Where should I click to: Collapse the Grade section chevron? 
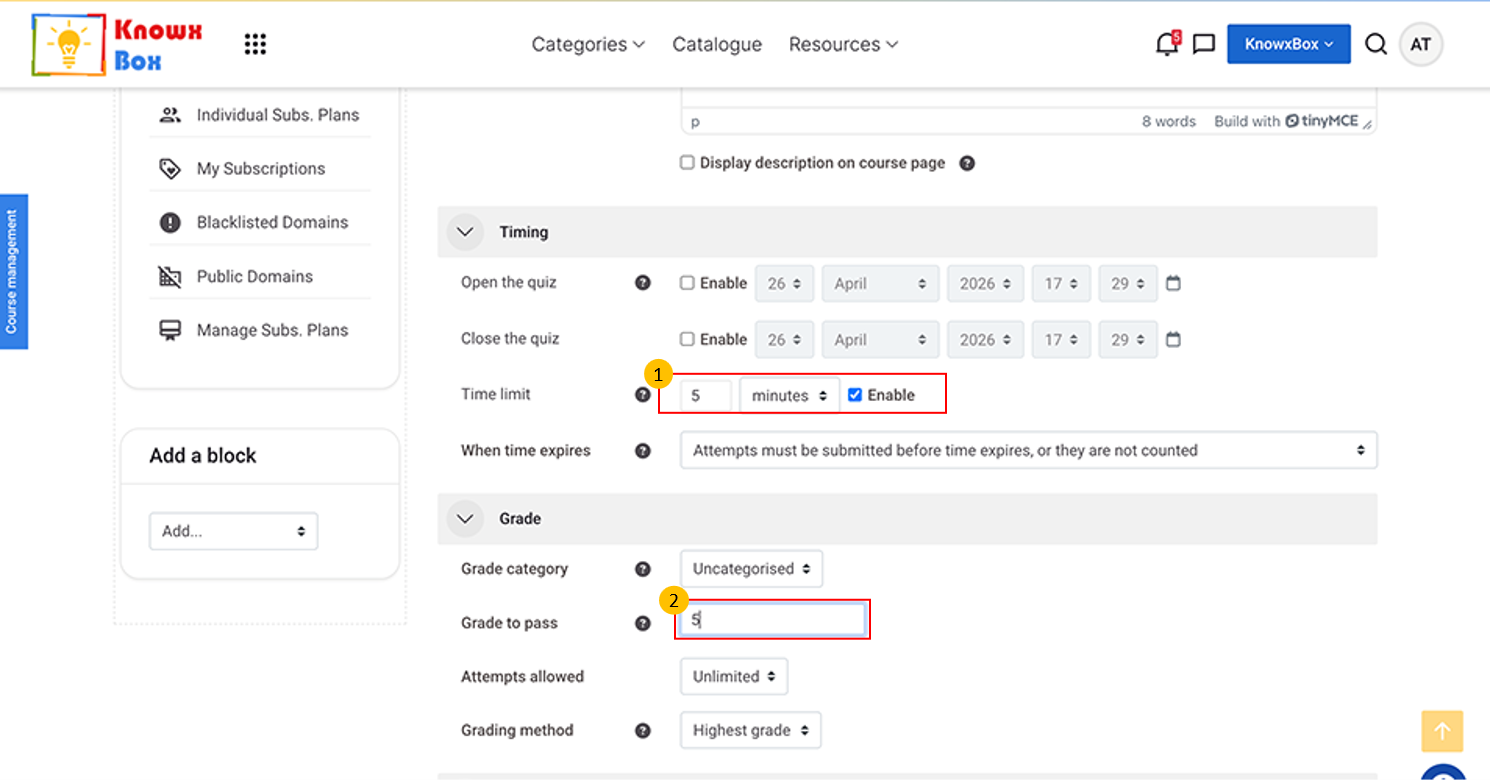click(x=464, y=519)
